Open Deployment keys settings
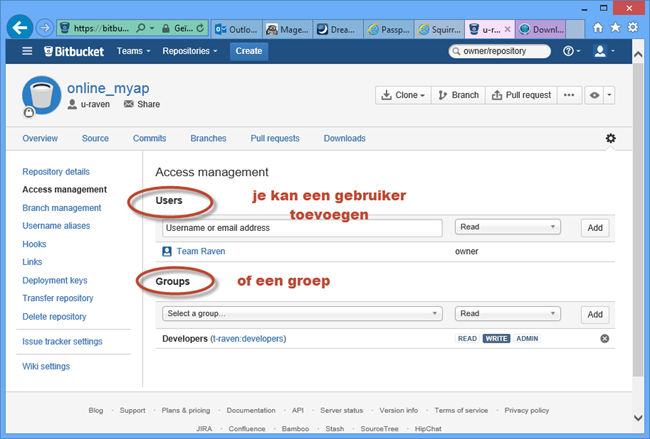 pos(55,281)
